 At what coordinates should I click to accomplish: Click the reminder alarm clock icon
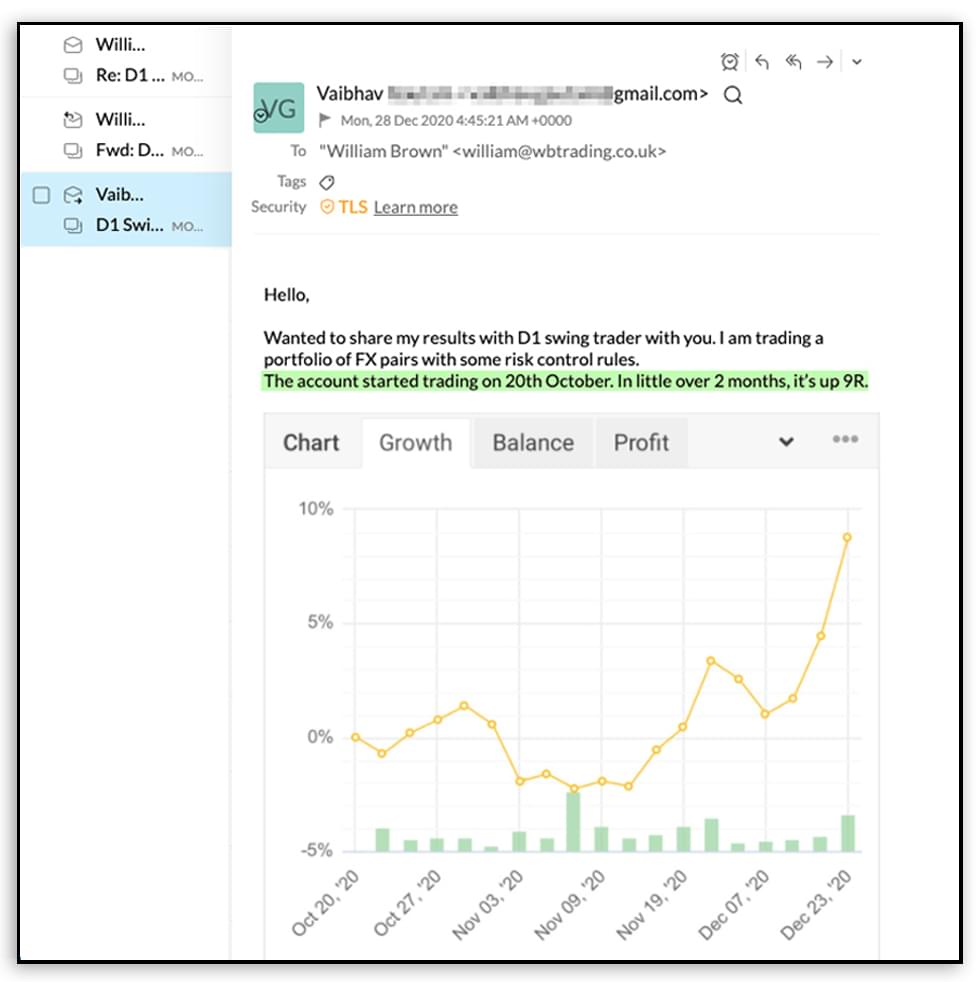click(x=730, y=62)
